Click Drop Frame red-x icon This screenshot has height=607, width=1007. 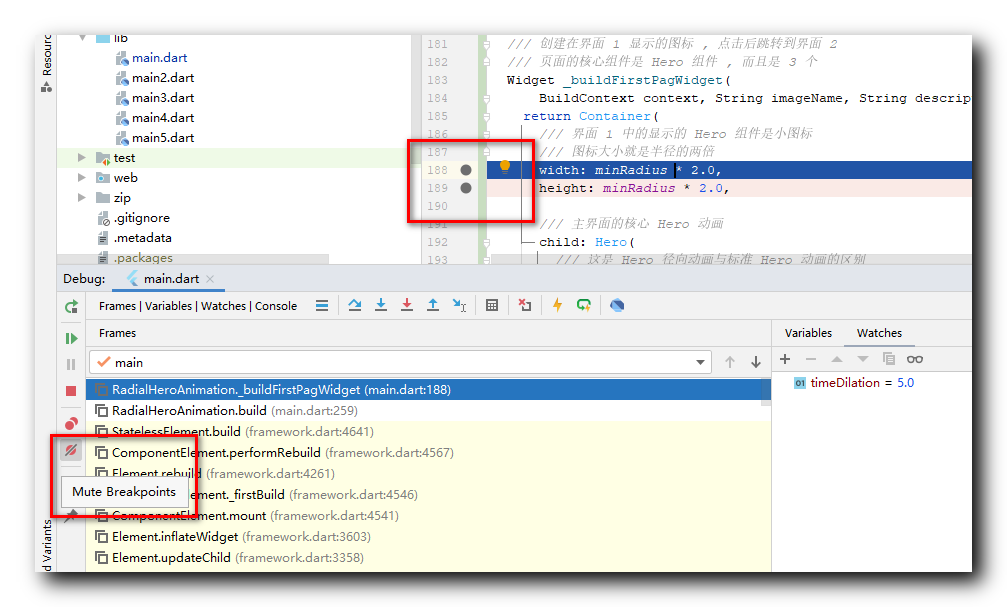coord(525,305)
